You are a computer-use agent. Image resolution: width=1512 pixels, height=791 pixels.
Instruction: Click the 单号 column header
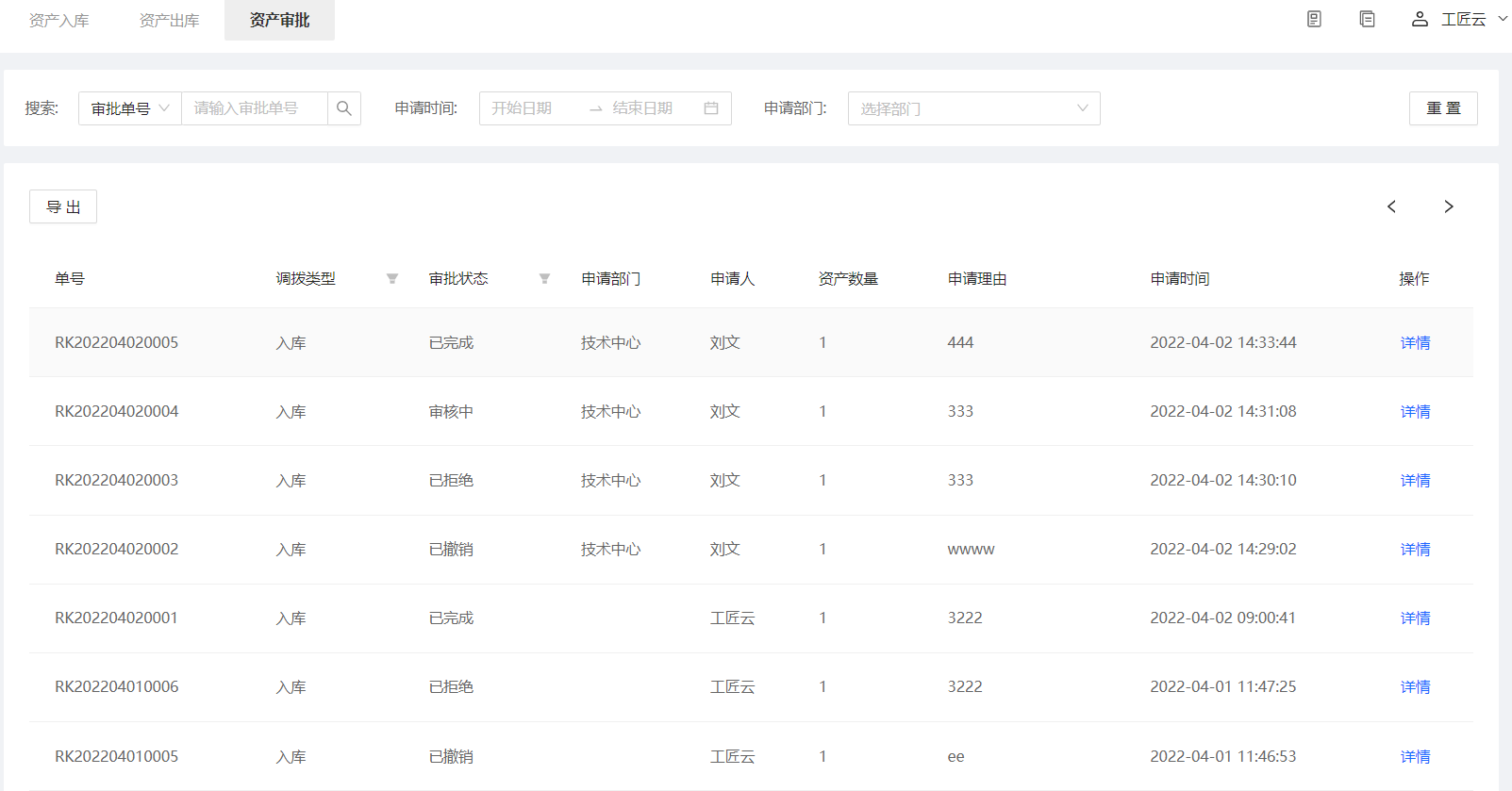[70, 279]
